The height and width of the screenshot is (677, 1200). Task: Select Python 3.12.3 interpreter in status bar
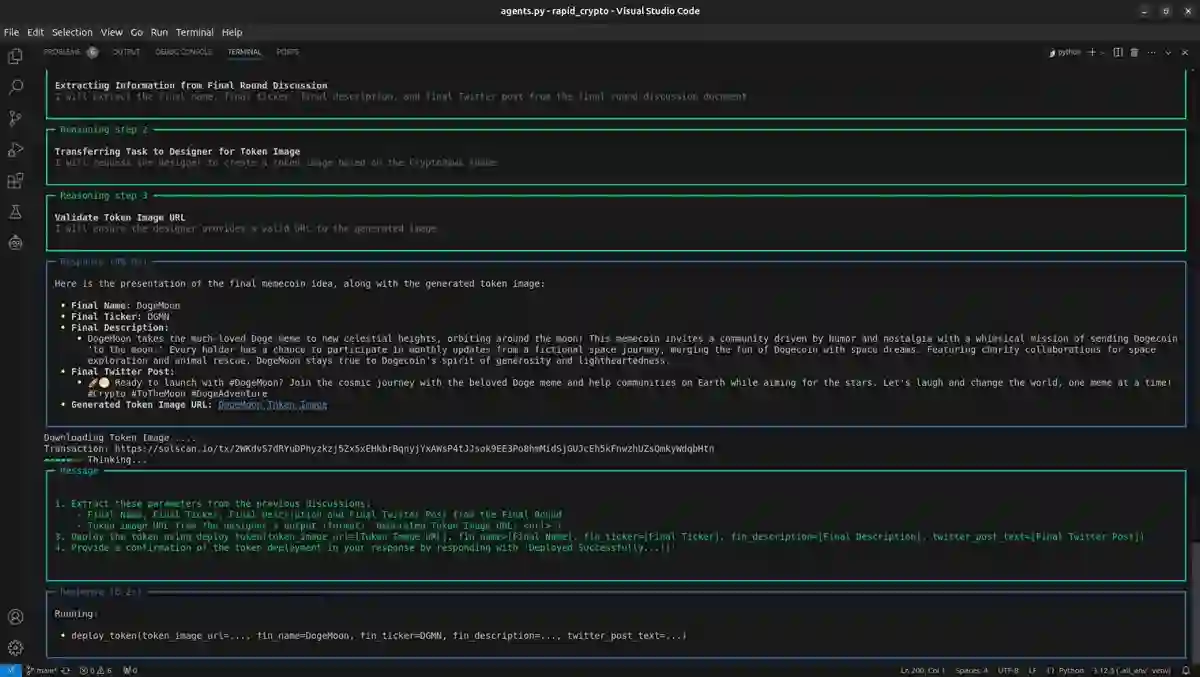[x=1132, y=670]
